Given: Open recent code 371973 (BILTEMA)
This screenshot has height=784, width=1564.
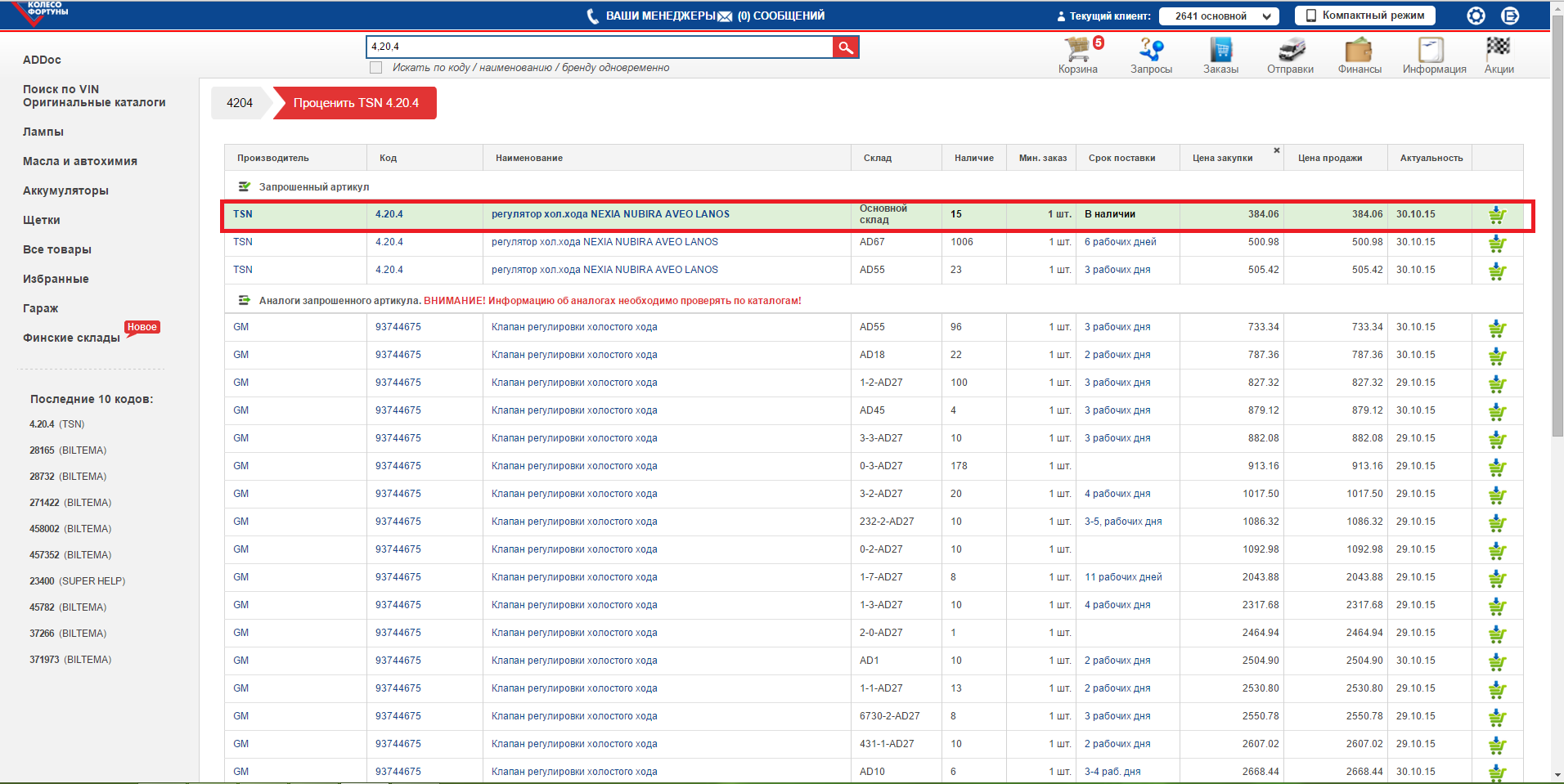Looking at the screenshot, I should tap(70, 660).
